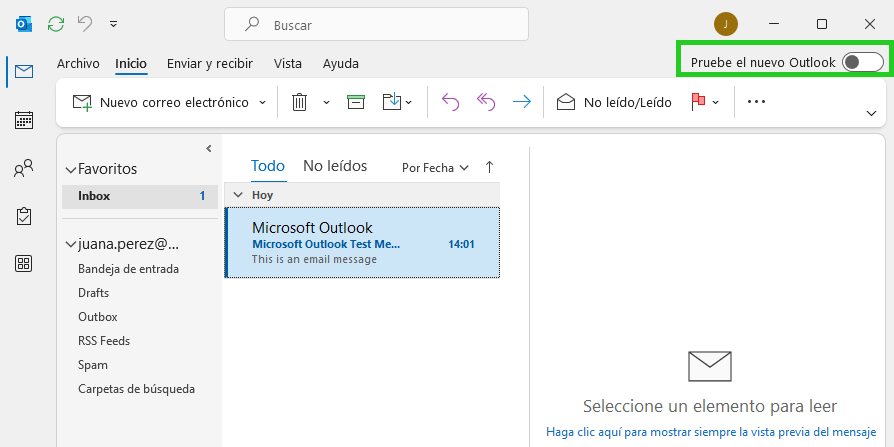
Task: Collapse the Favoritos section
Action: coord(71,169)
